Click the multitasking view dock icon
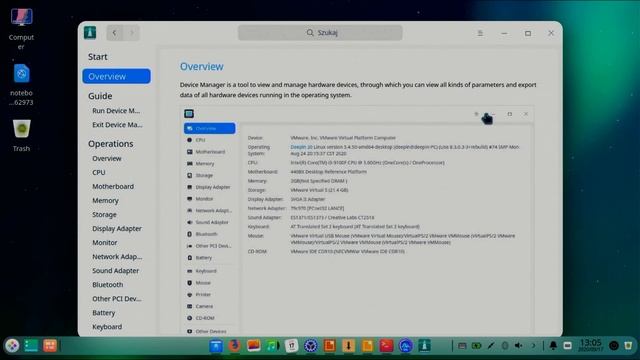 [x=31, y=346]
